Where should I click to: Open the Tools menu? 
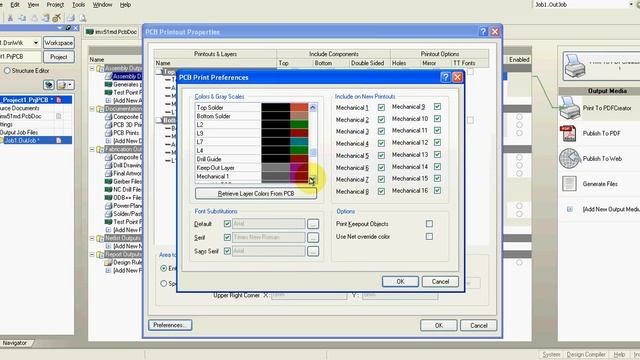tap(78, 5)
